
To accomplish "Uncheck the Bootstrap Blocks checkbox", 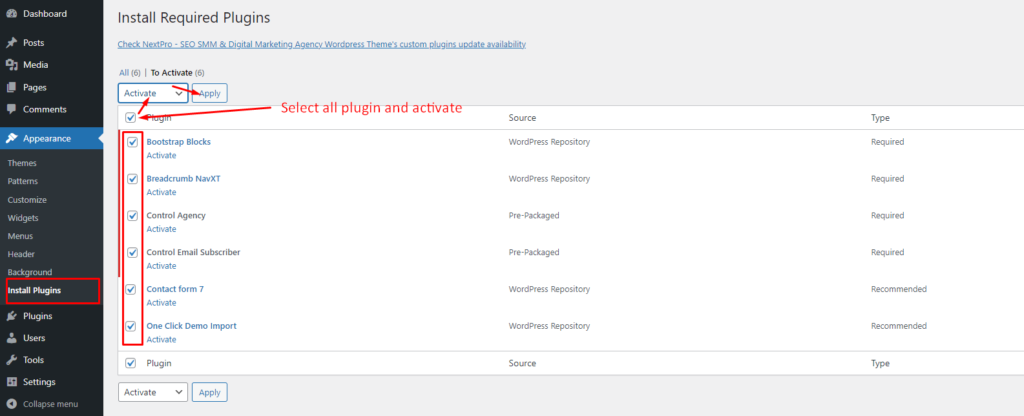I will tap(133, 142).
